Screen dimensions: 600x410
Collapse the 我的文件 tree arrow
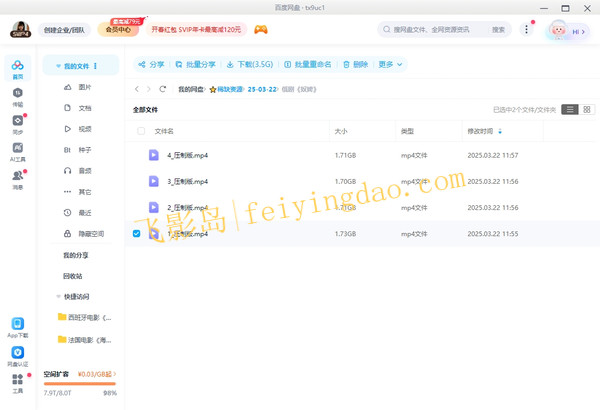[x=58, y=66]
